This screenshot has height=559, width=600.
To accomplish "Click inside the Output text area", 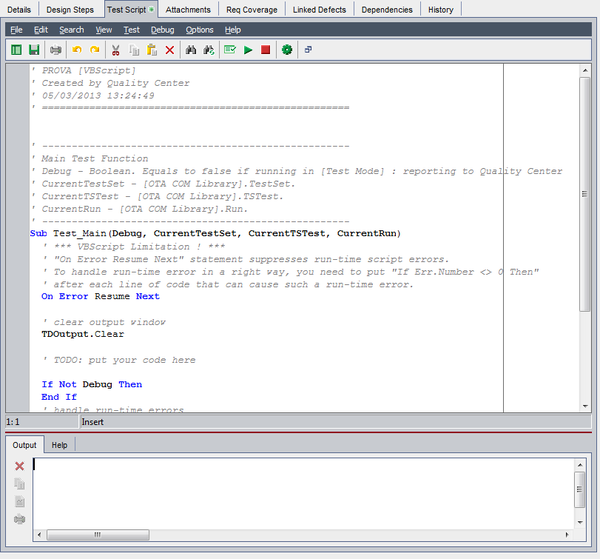I will (304, 494).
